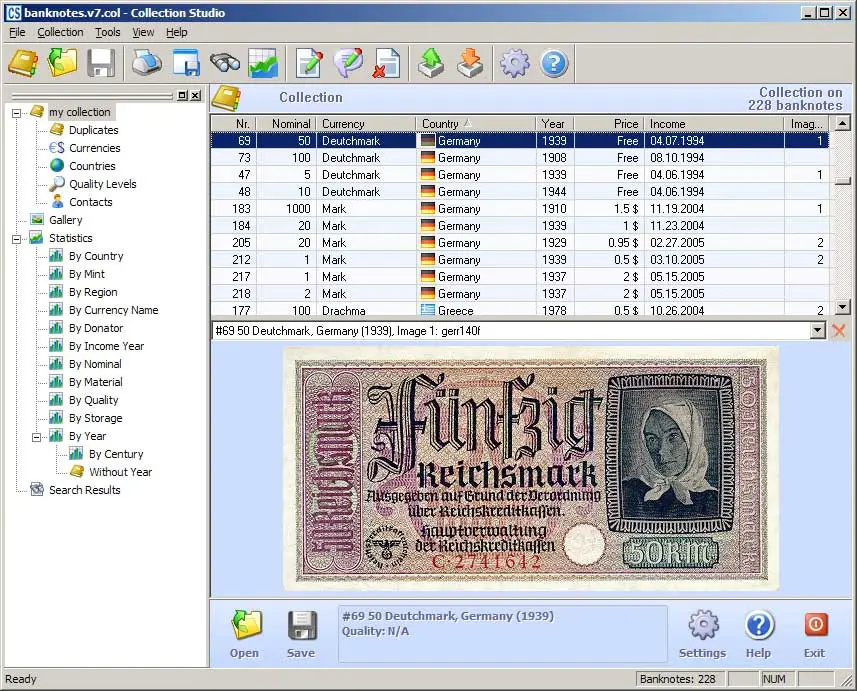857x691 pixels.
Task: Click the Countries globe icon
Action: (x=57, y=166)
